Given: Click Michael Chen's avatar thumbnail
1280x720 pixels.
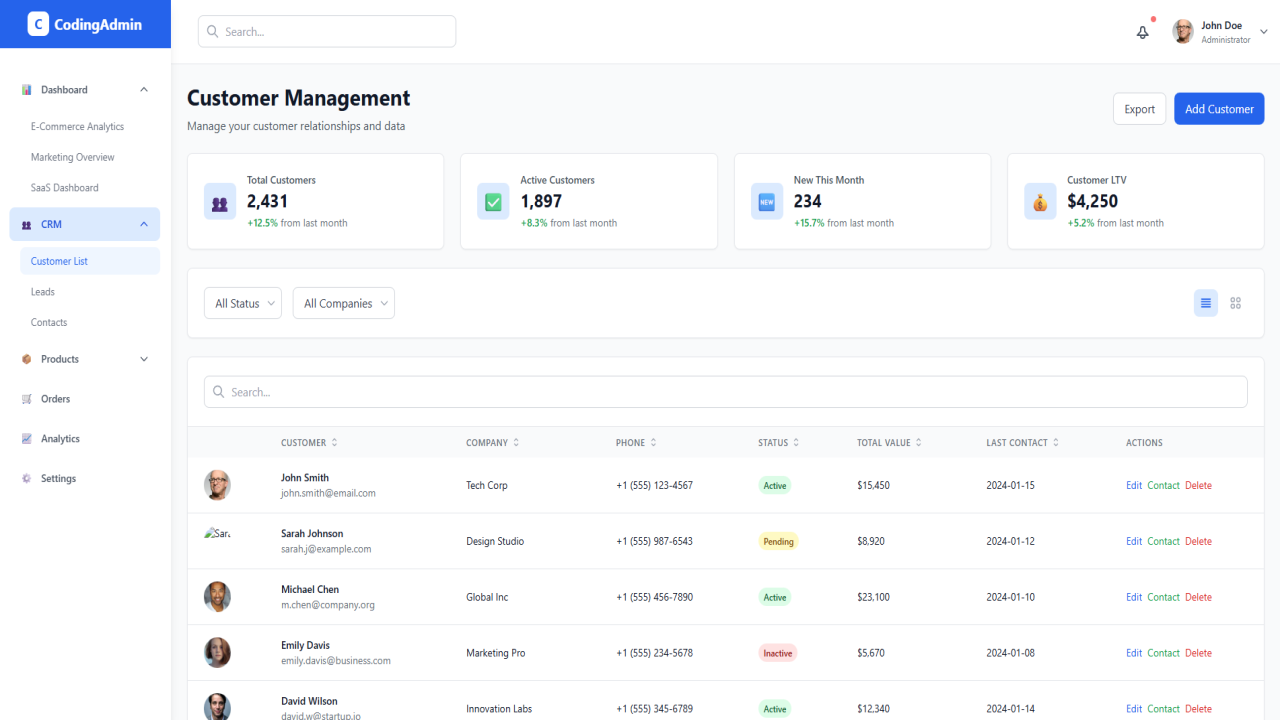Looking at the screenshot, I should (217, 597).
